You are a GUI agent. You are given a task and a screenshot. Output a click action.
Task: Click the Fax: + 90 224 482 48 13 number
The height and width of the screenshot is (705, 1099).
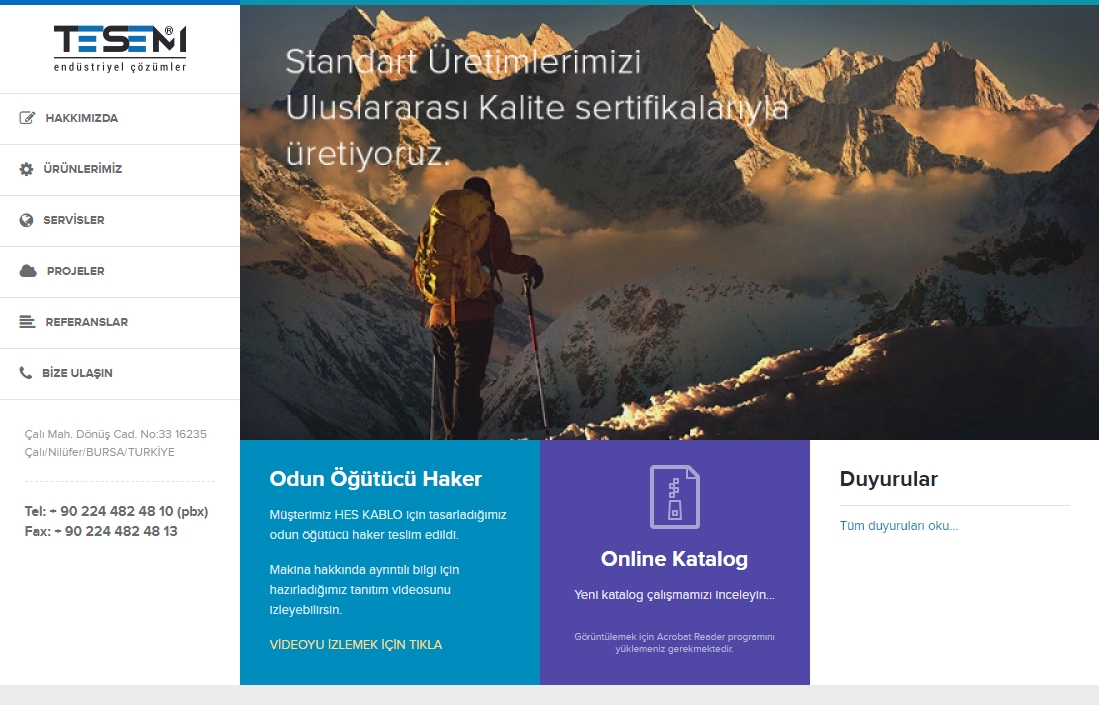tap(101, 531)
